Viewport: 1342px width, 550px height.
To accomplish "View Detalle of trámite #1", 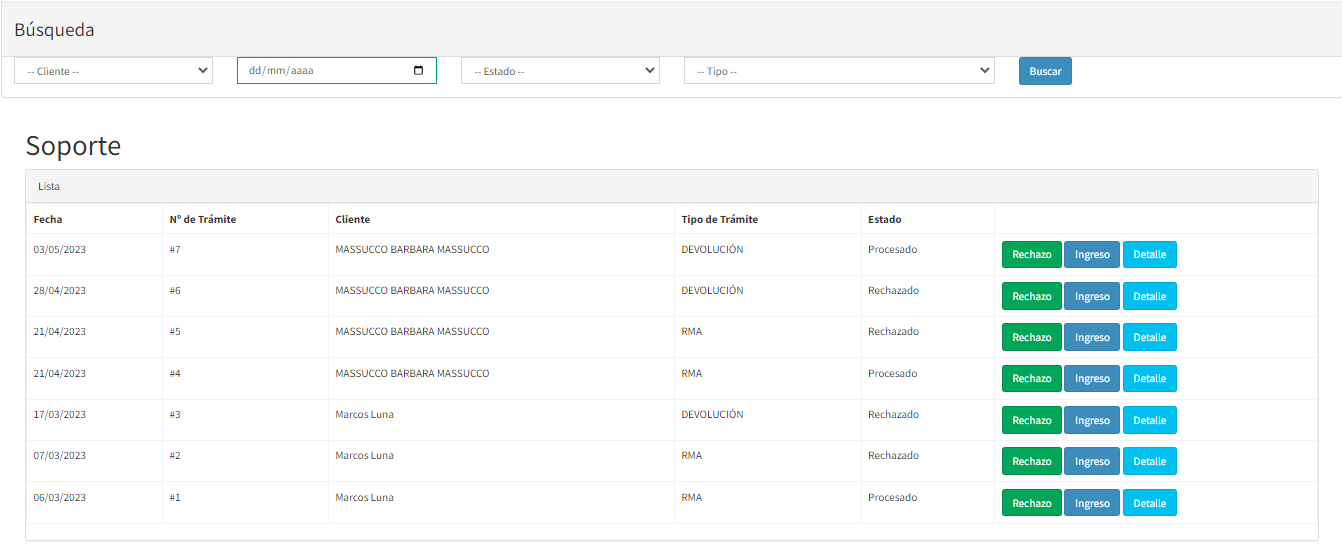I will 1149,503.
